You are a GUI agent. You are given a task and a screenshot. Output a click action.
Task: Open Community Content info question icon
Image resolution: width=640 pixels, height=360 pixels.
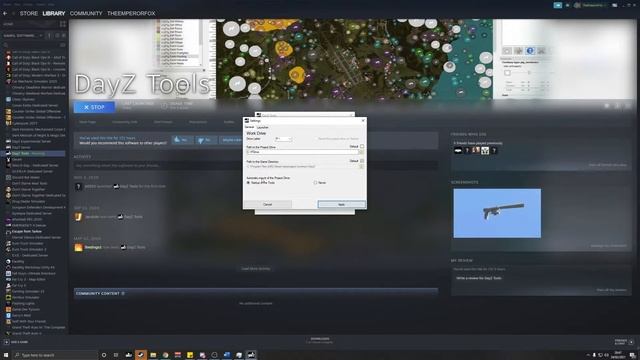pos(123,293)
